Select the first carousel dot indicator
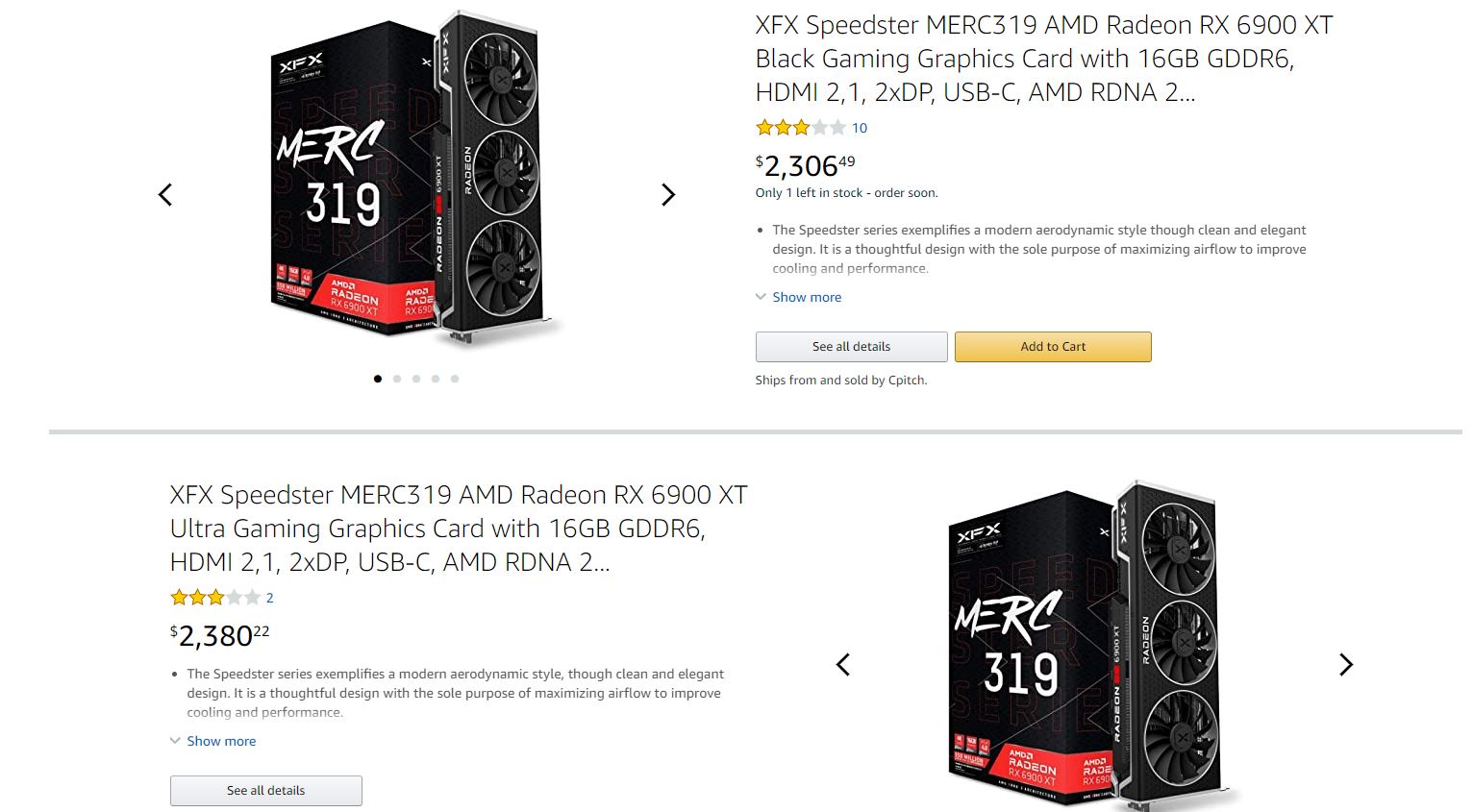Image resolution: width=1473 pixels, height=812 pixels. [x=378, y=379]
